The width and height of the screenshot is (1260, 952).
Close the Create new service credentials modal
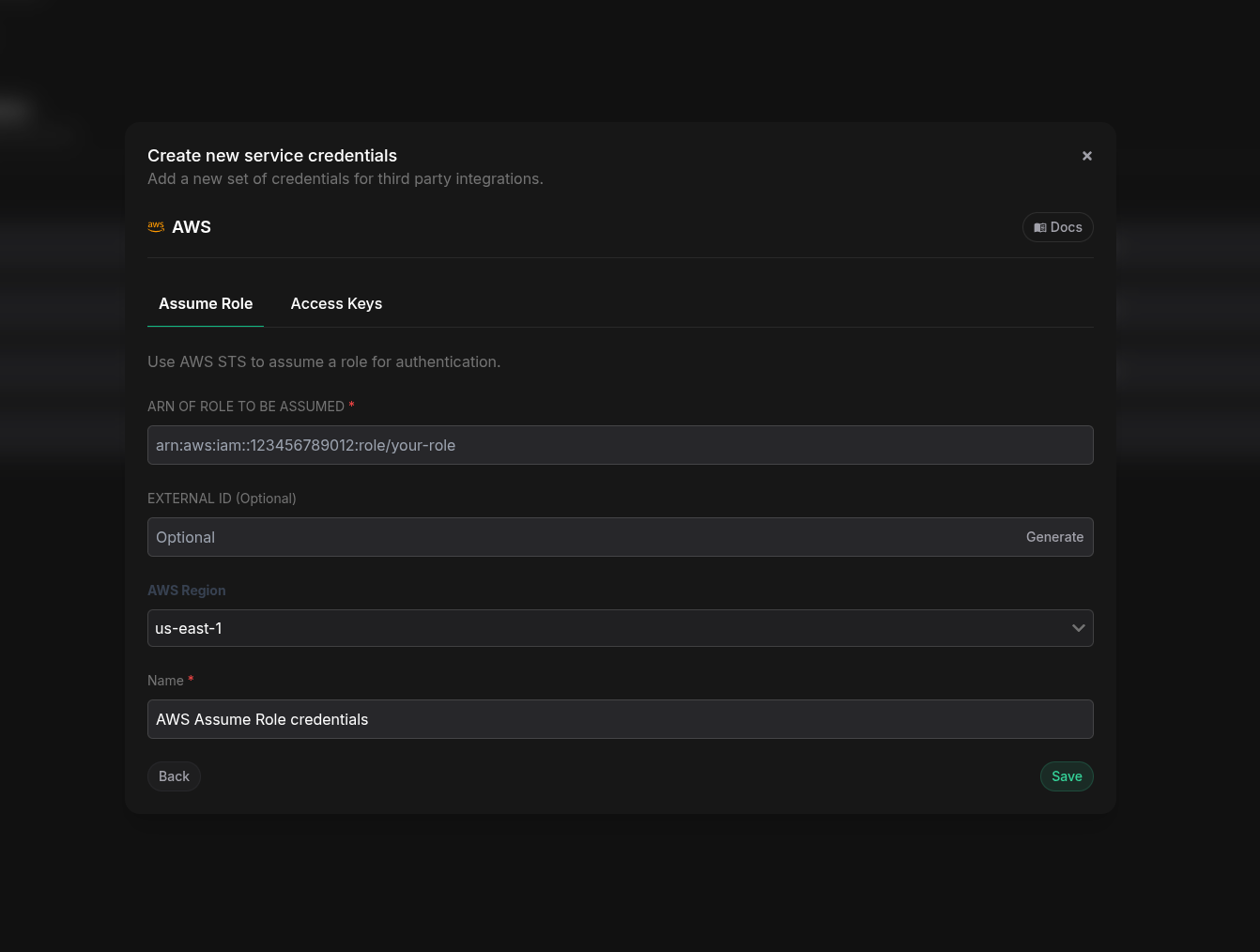1086,155
